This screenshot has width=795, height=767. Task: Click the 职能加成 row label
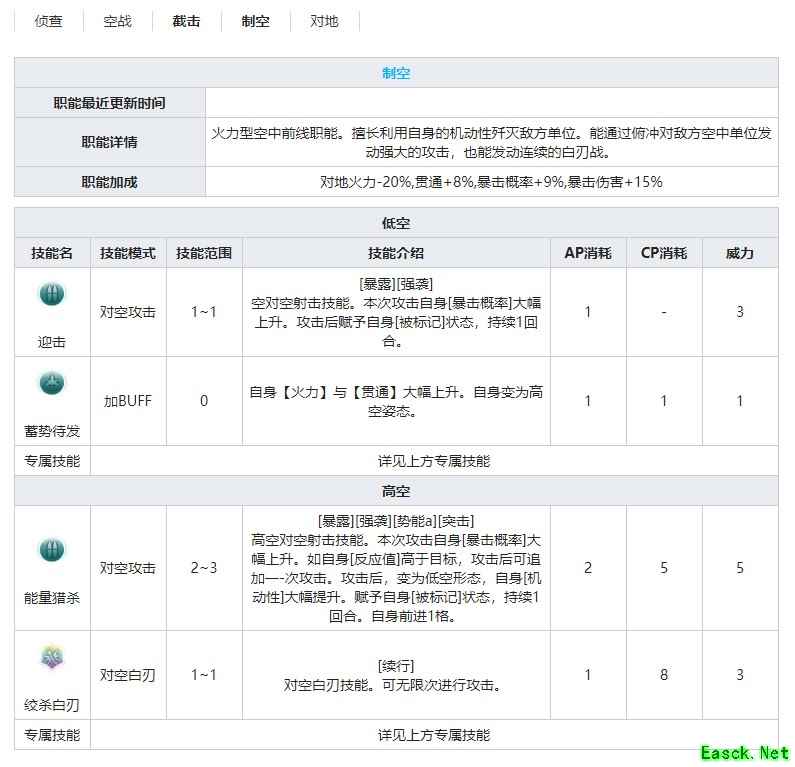(110, 182)
